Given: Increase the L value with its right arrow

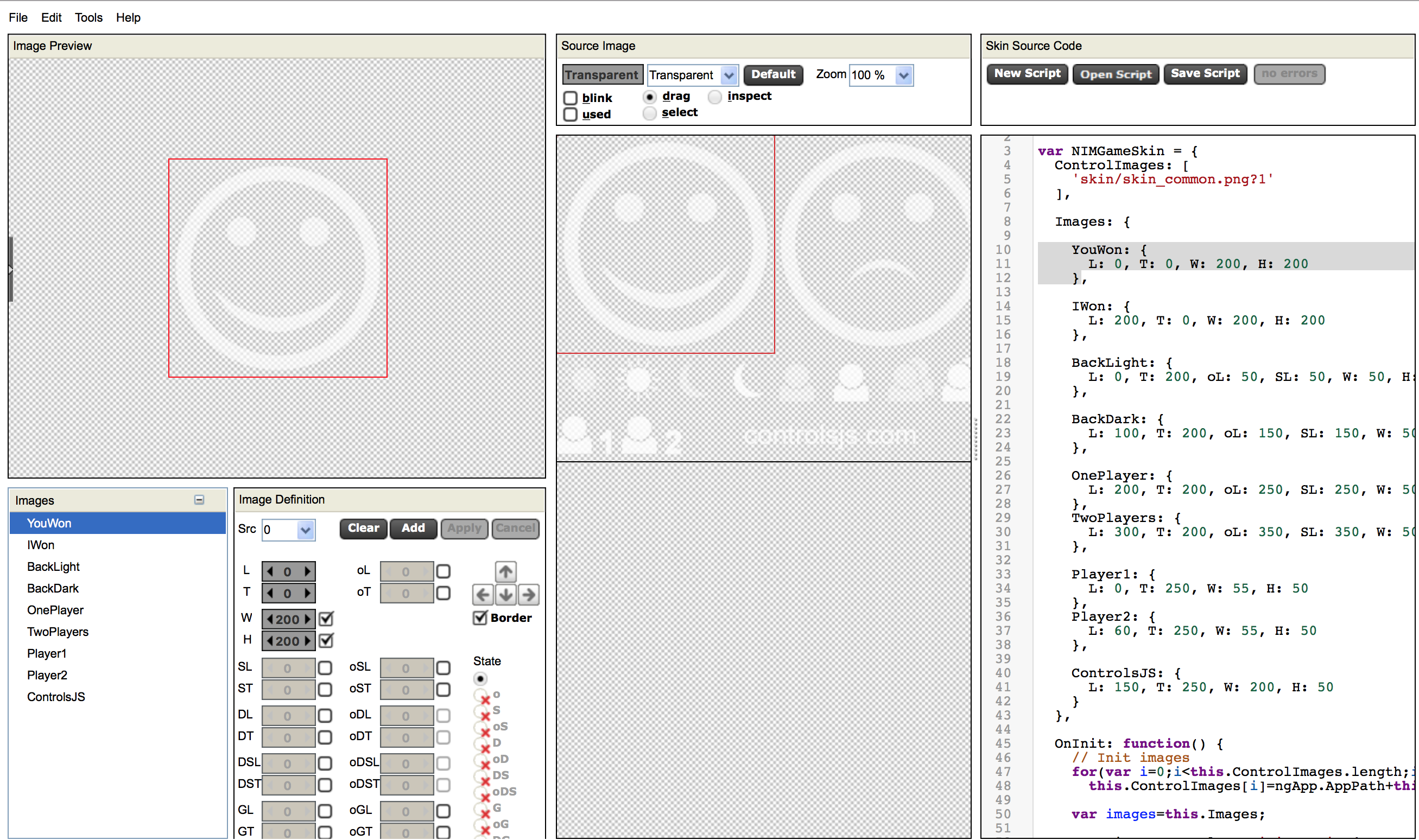Looking at the screenshot, I should click(x=307, y=572).
